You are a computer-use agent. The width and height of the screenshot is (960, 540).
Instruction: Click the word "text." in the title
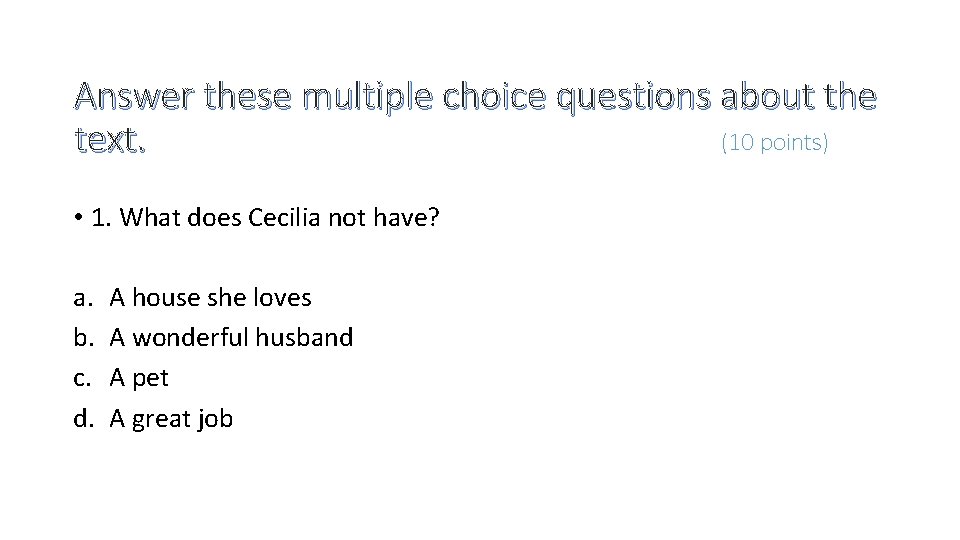(x=110, y=142)
